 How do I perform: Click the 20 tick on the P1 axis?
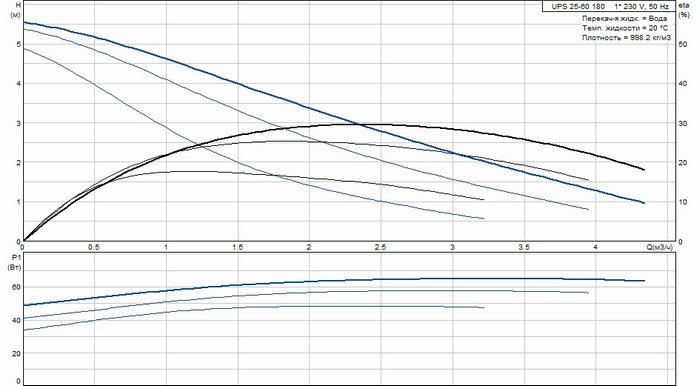coord(16,353)
